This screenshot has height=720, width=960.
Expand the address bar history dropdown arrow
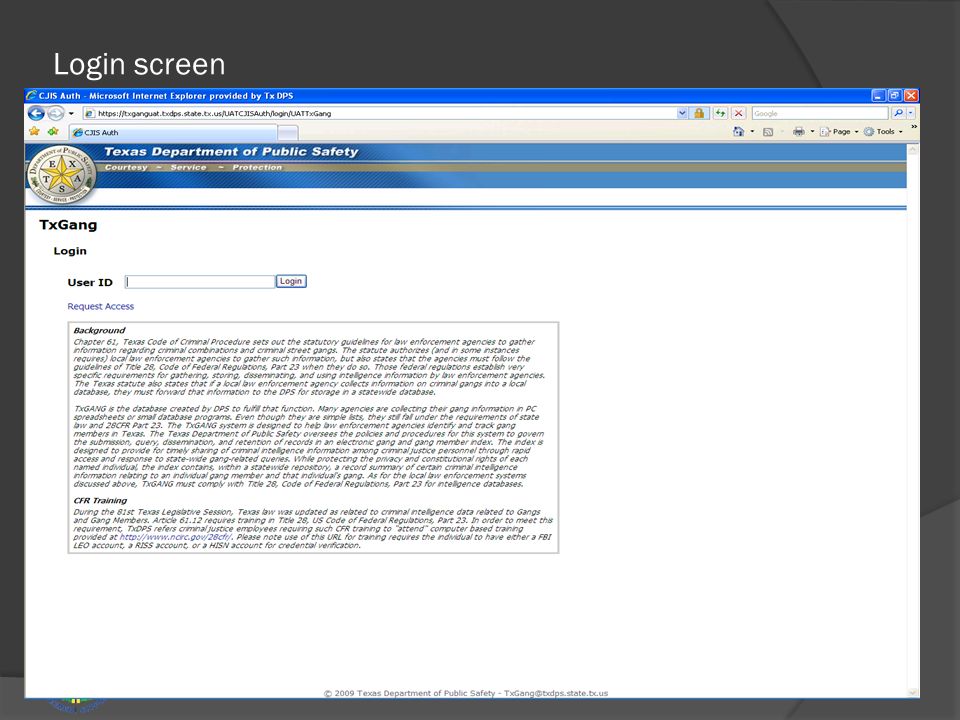682,113
